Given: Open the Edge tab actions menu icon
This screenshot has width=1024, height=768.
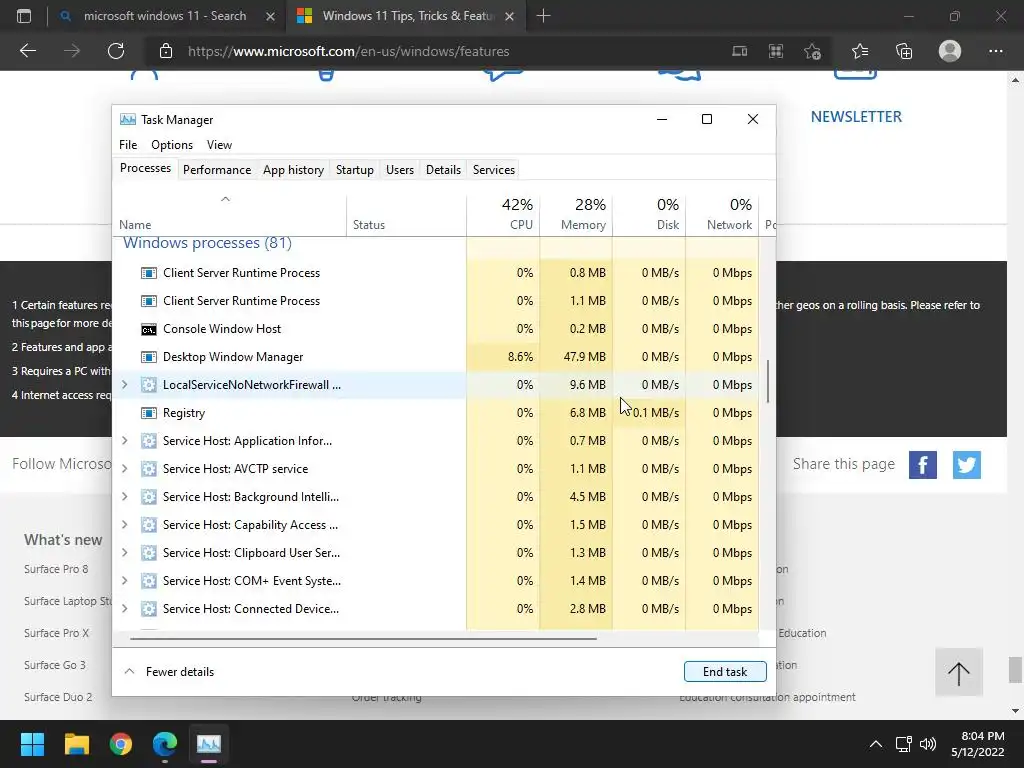Looking at the screenshot, I should tap(24, 16).
